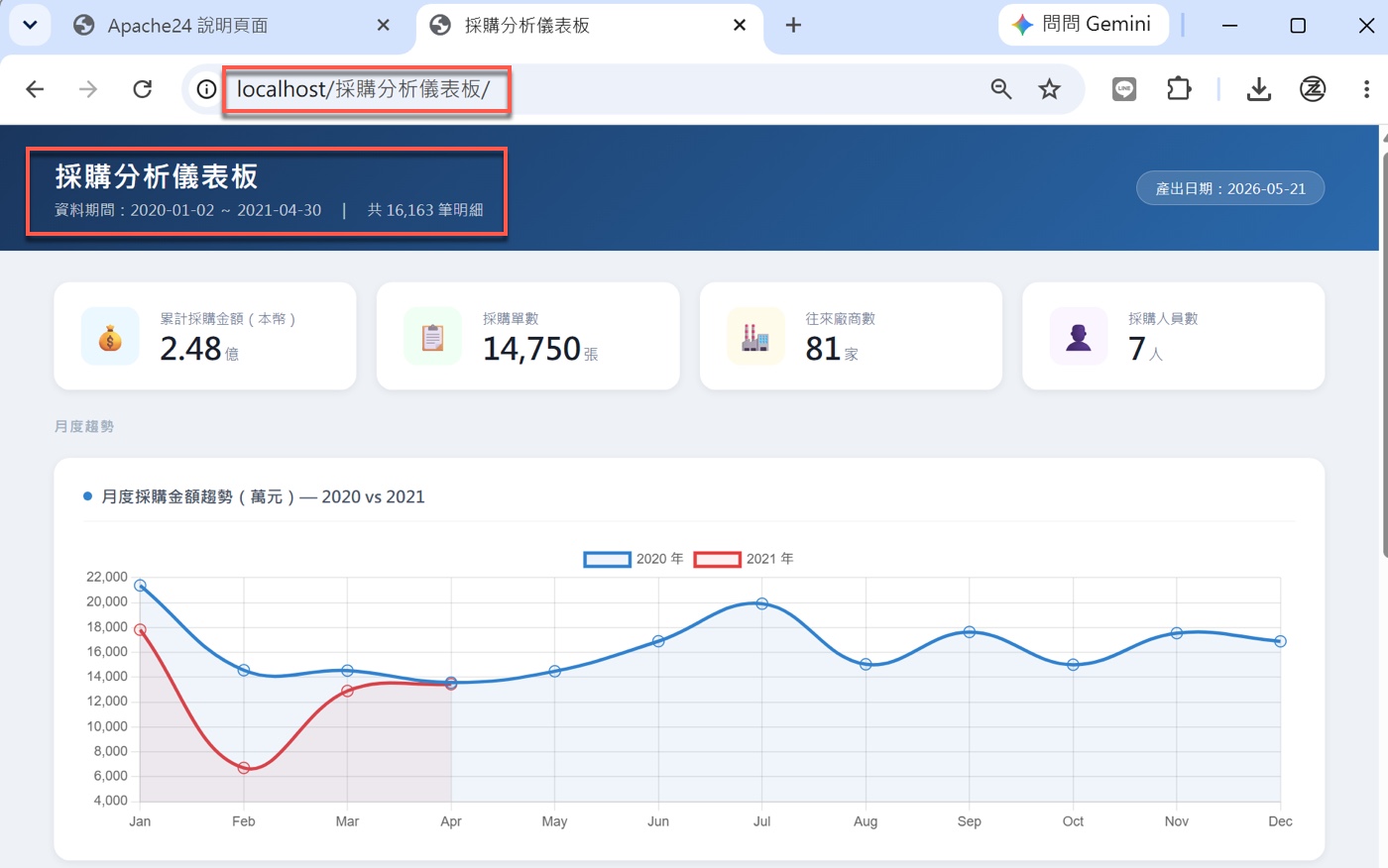Click the 2.48 億 amount value
The height and width of the screenshot is (868, 1388).
click(199, 349)
